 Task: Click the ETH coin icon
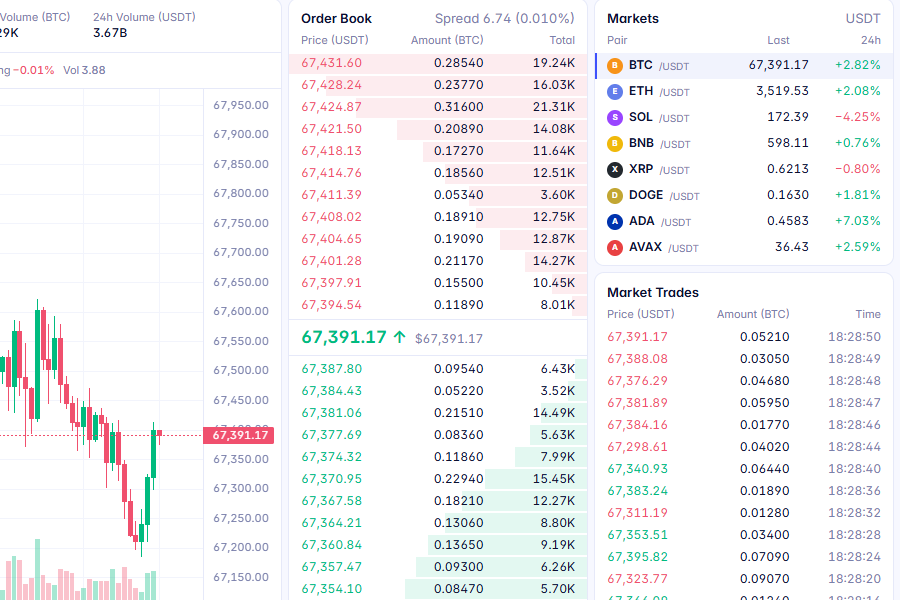click(615, 91)
